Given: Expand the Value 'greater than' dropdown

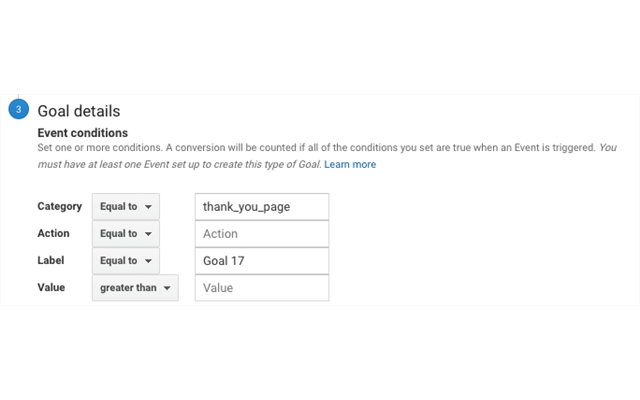Looking at the screenshot, I should coord(134,288).
